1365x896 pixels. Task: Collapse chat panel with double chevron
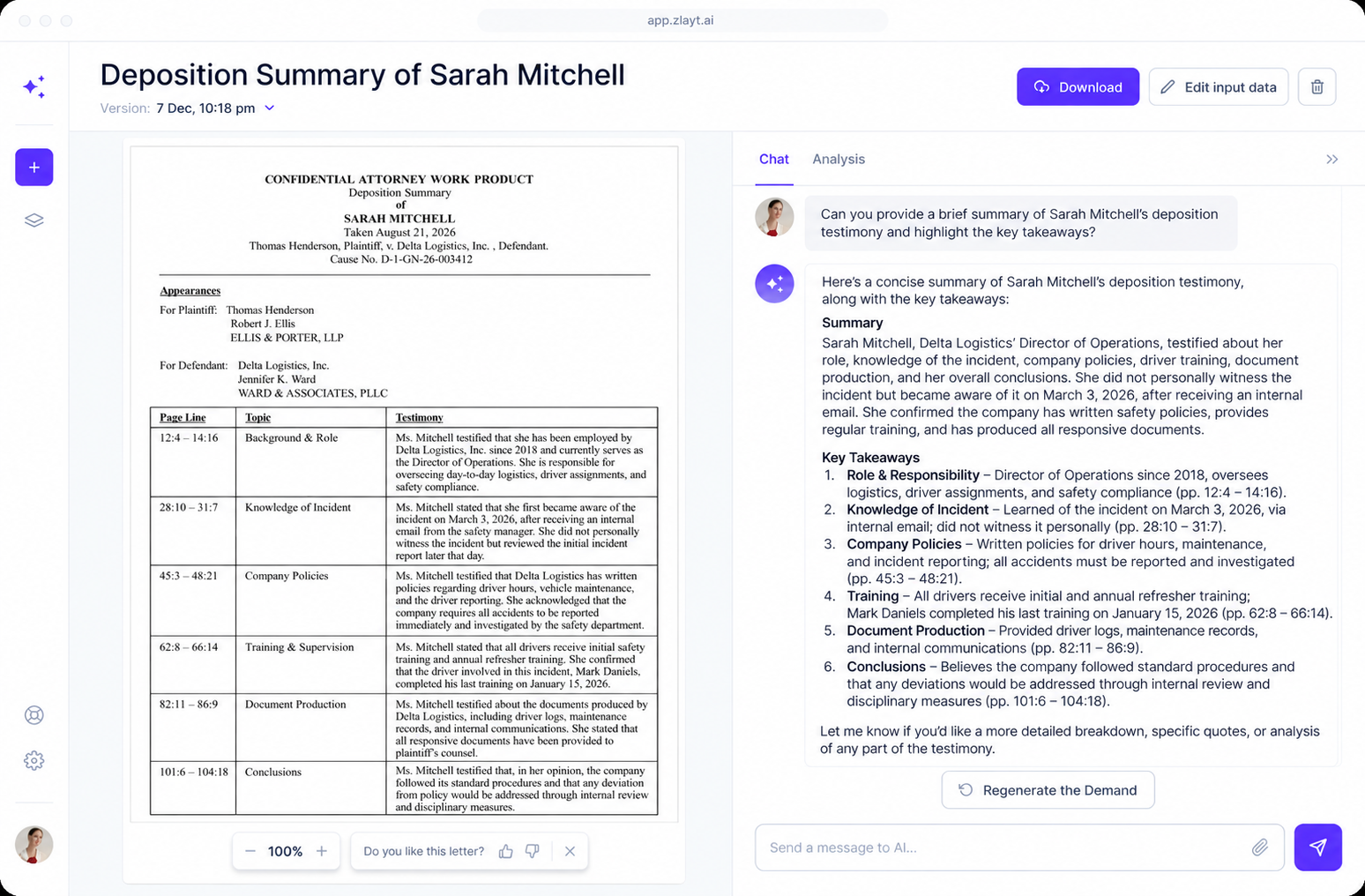pos(1332,160)
